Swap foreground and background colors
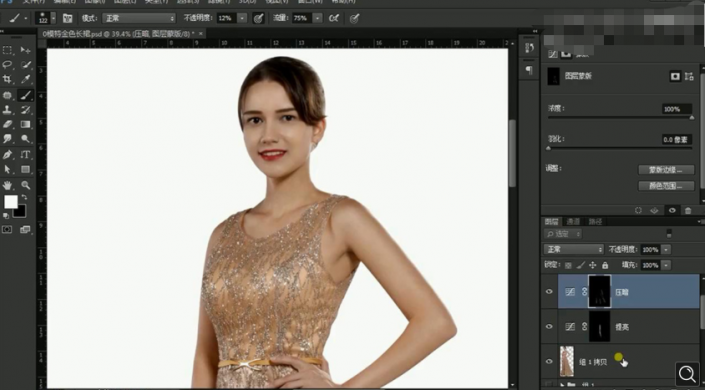This screenshot has height=390, width=705. click(24, 197)
